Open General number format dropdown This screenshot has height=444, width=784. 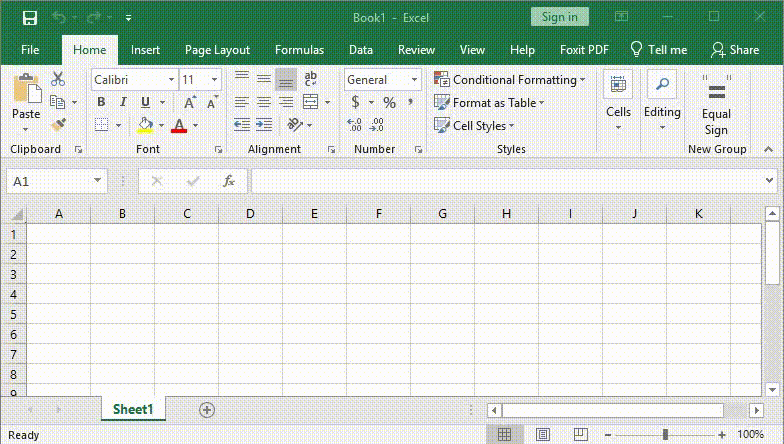pyautogui.click(x=414, y=80)
